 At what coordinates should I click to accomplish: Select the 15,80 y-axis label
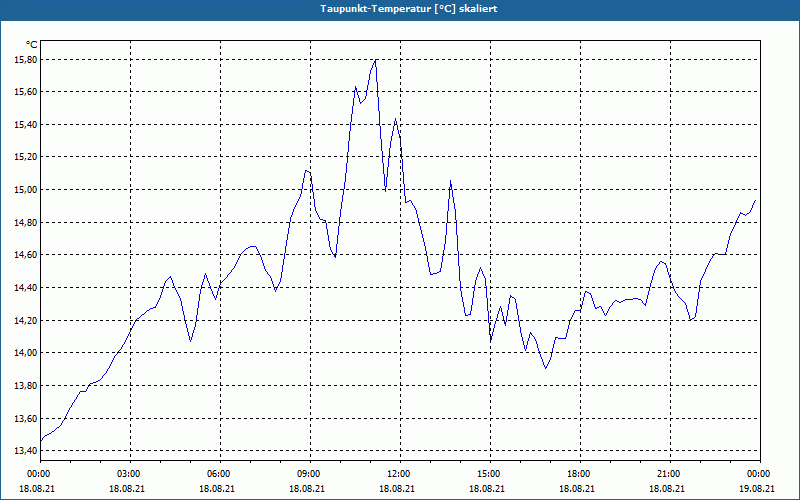[26, 60]
